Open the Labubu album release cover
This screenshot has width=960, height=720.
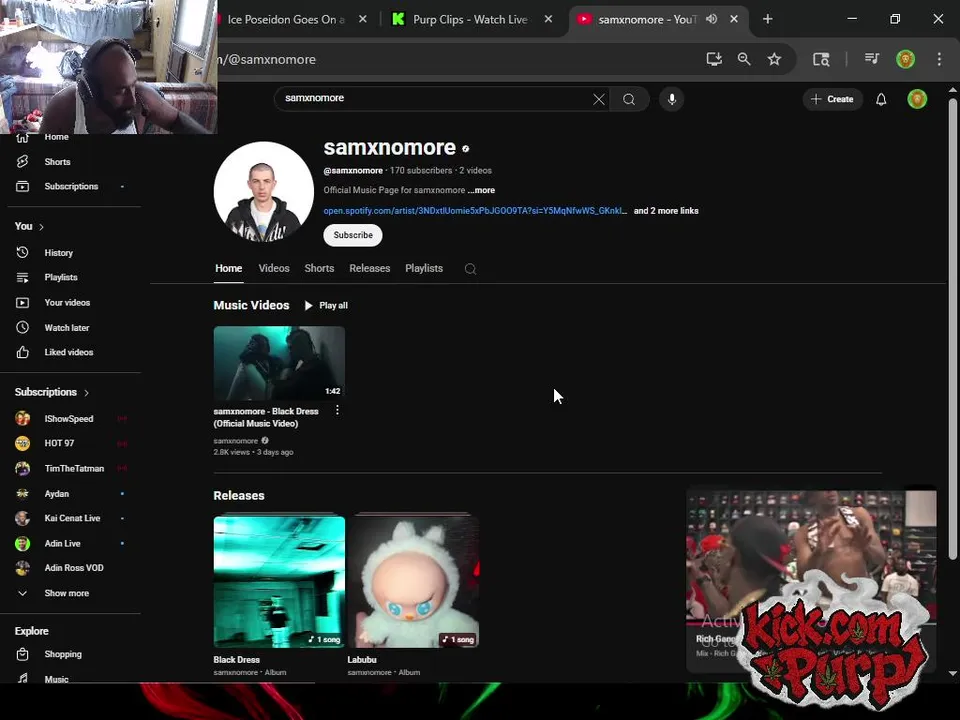point(413,581)
